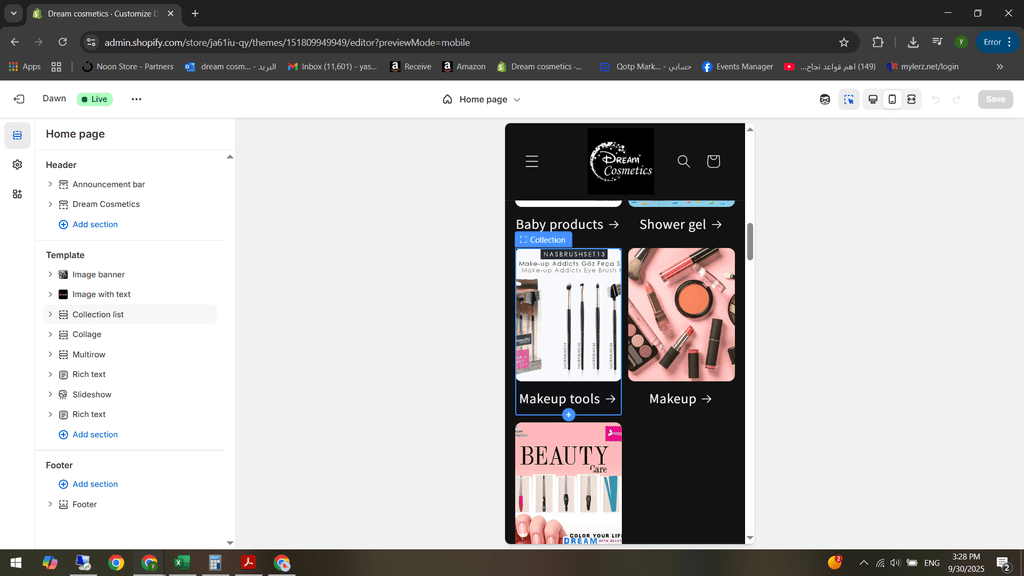
Task: Open the App embeds sidebar icon
Action: [17, 194]
